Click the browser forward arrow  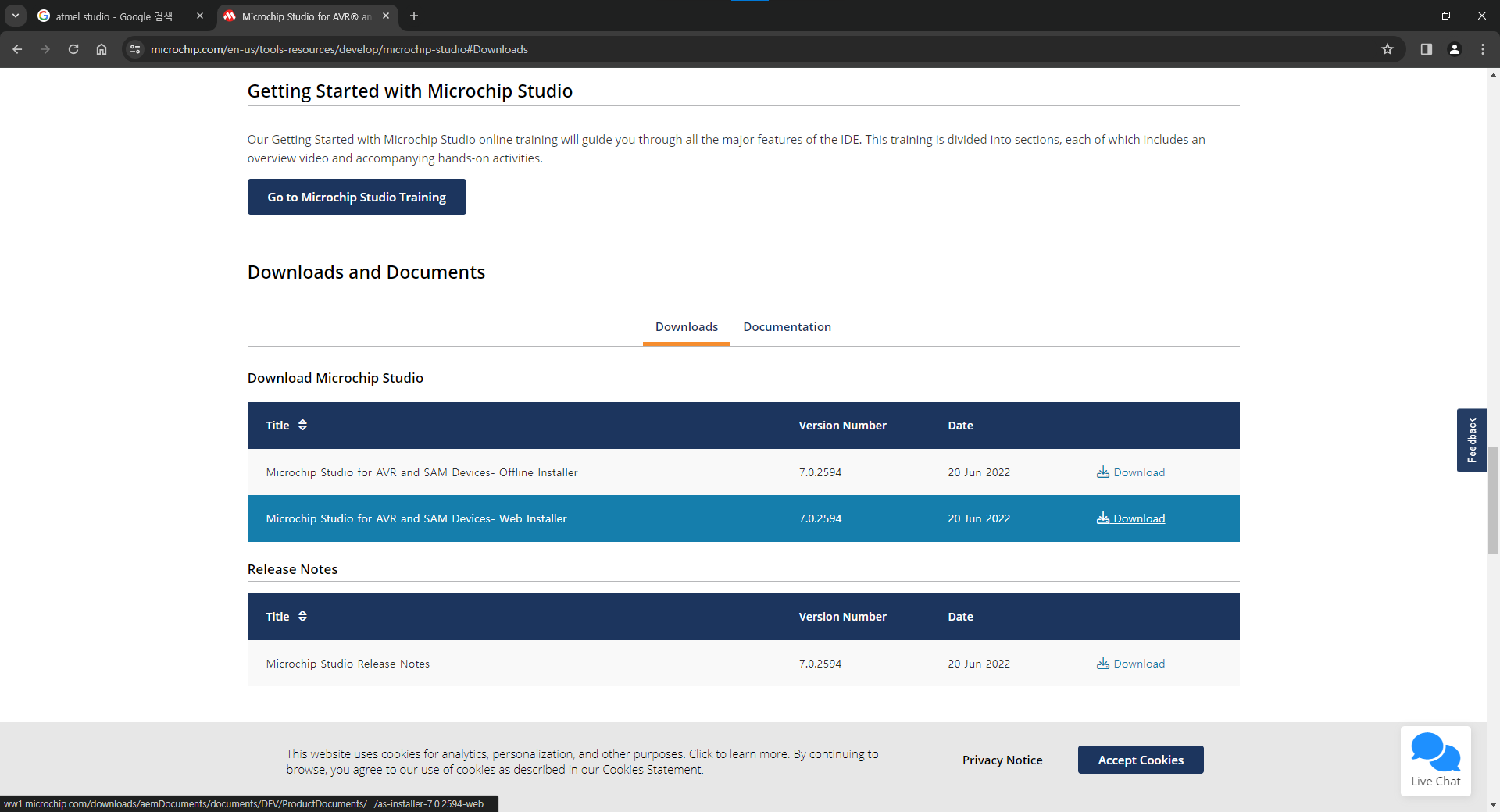pos(45,49)
